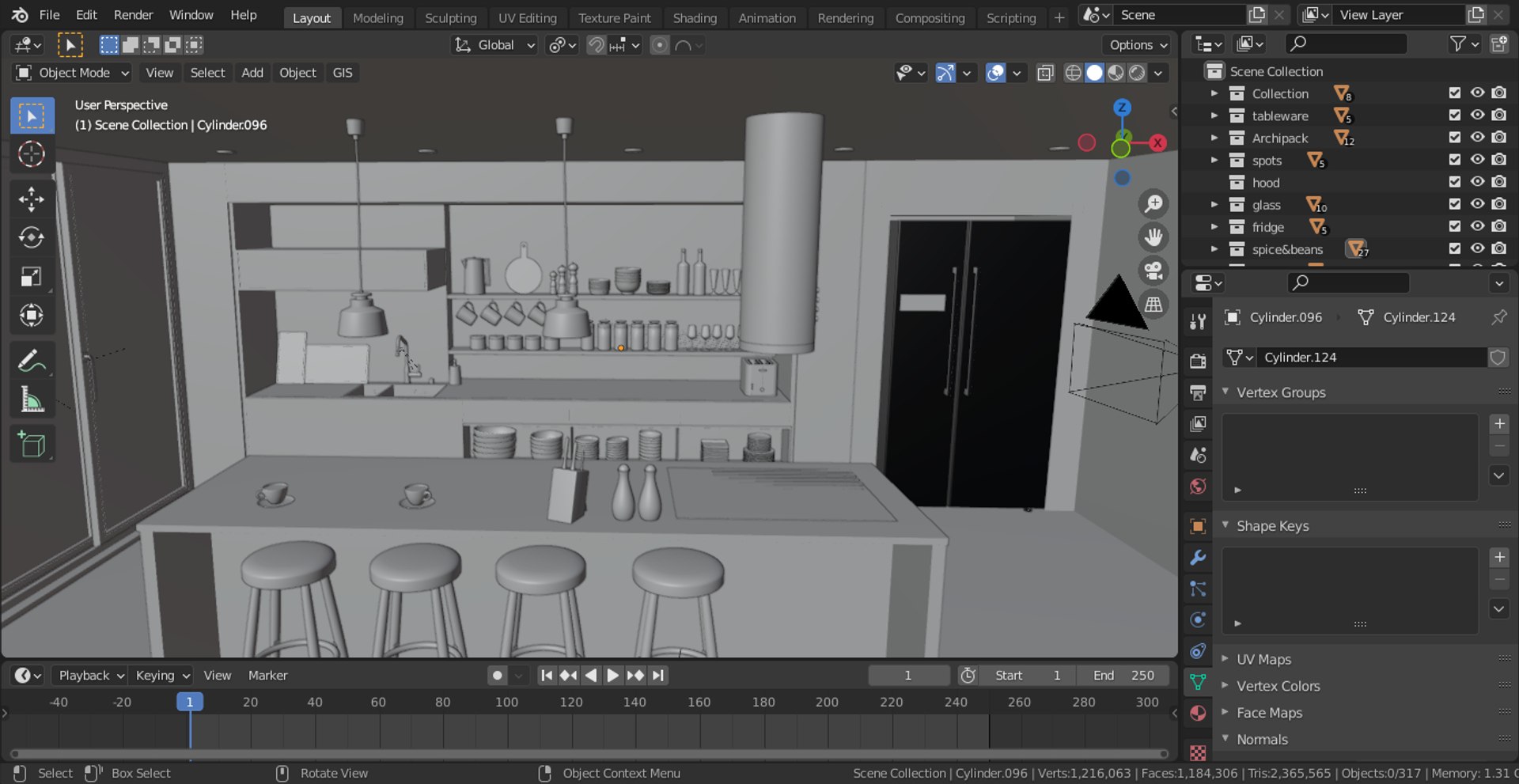Disable fridge collection in renders
The image size is (1519, 784).
[1498, 226]
